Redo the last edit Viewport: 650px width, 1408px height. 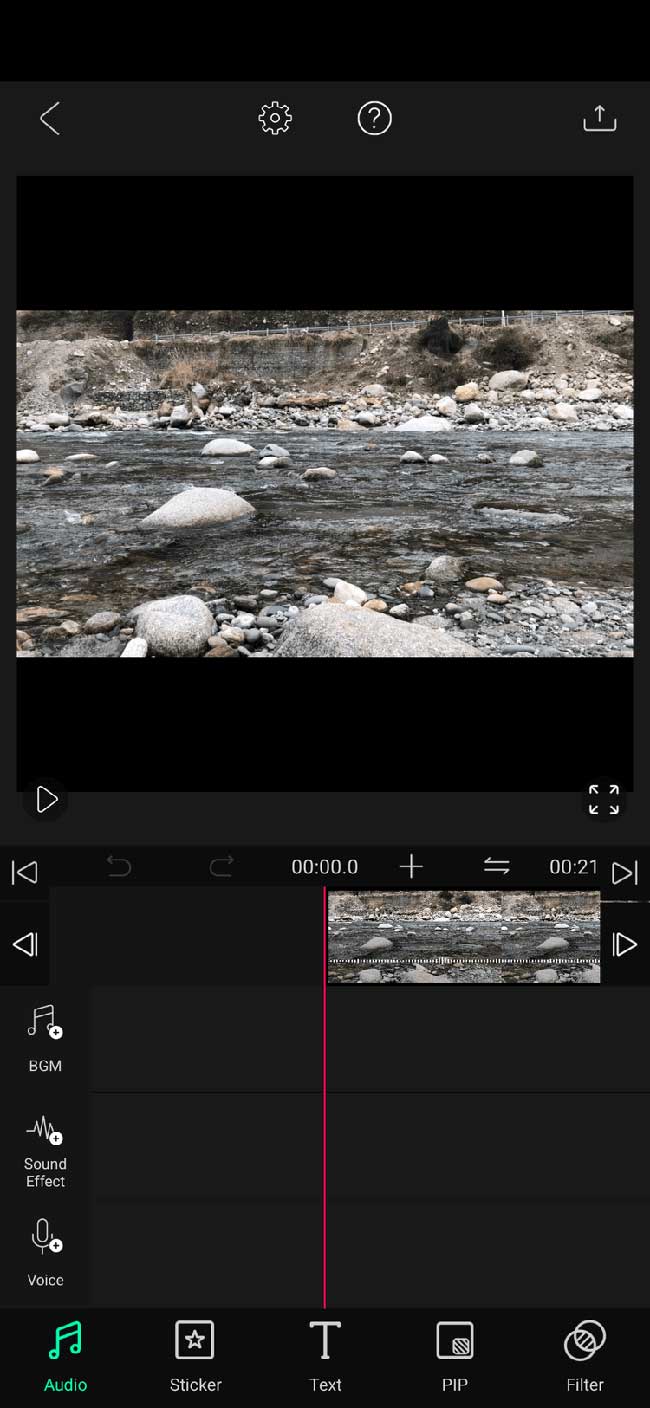221,866
